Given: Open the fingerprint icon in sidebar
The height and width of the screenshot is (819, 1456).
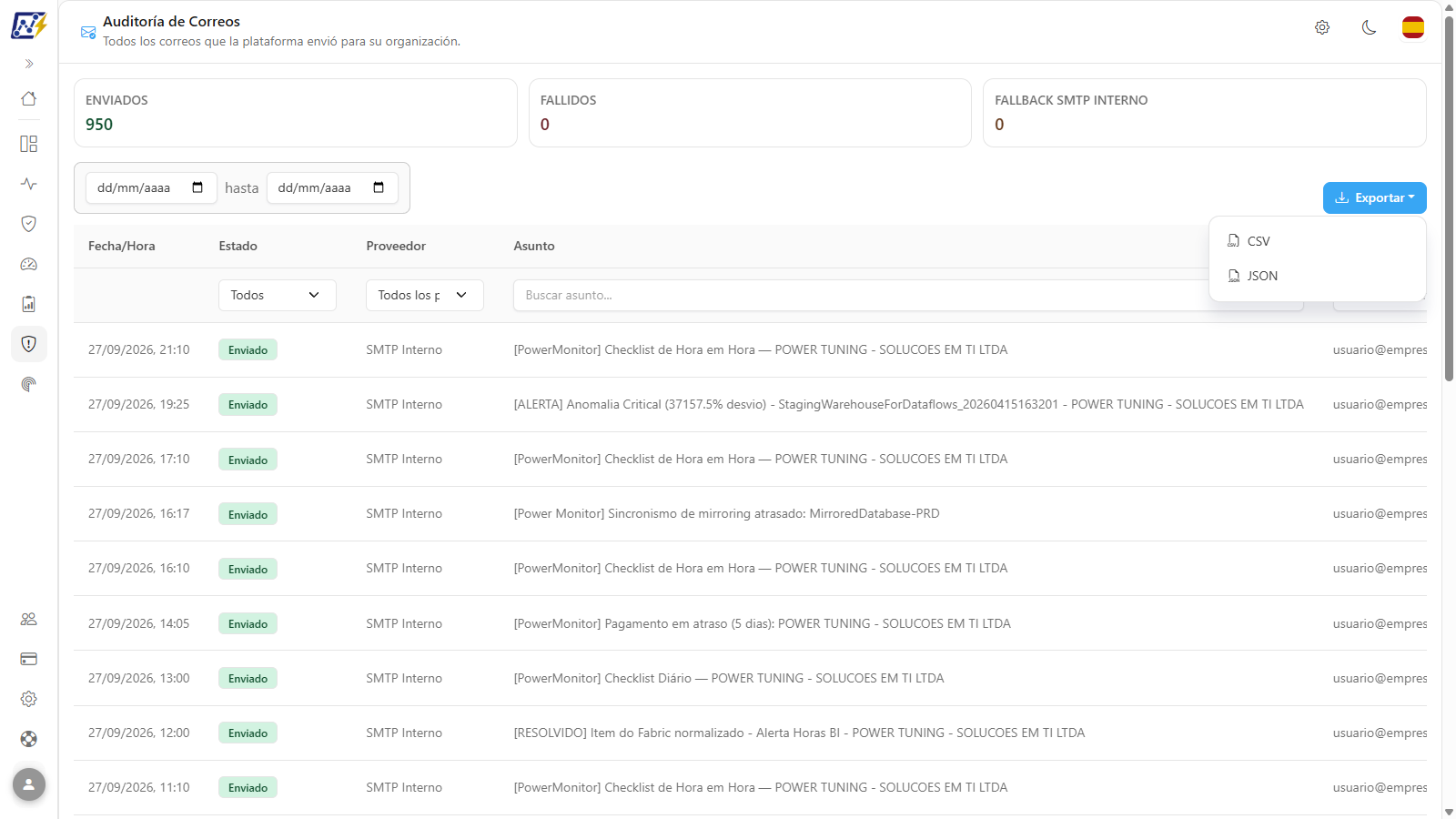Looking at the screenshot, I should (x=29, y=384).
